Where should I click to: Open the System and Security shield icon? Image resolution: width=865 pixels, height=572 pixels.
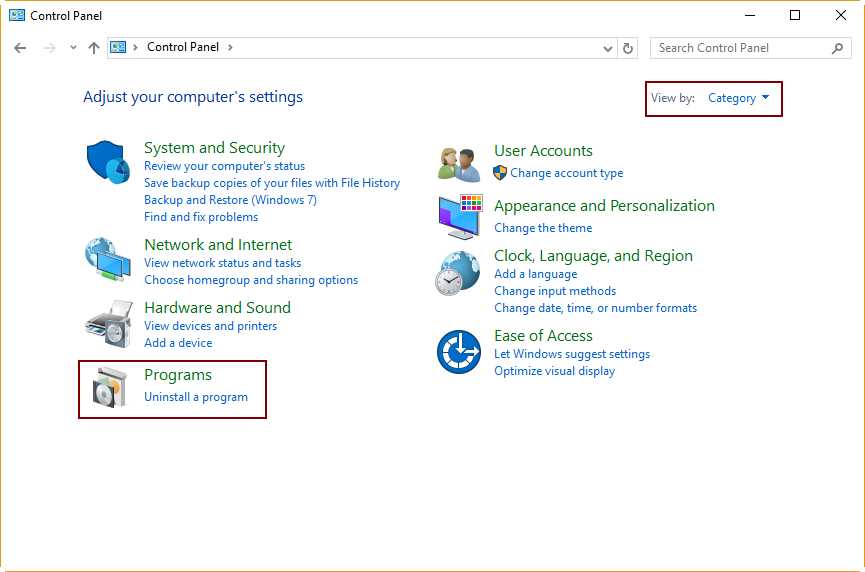(108, 162)
